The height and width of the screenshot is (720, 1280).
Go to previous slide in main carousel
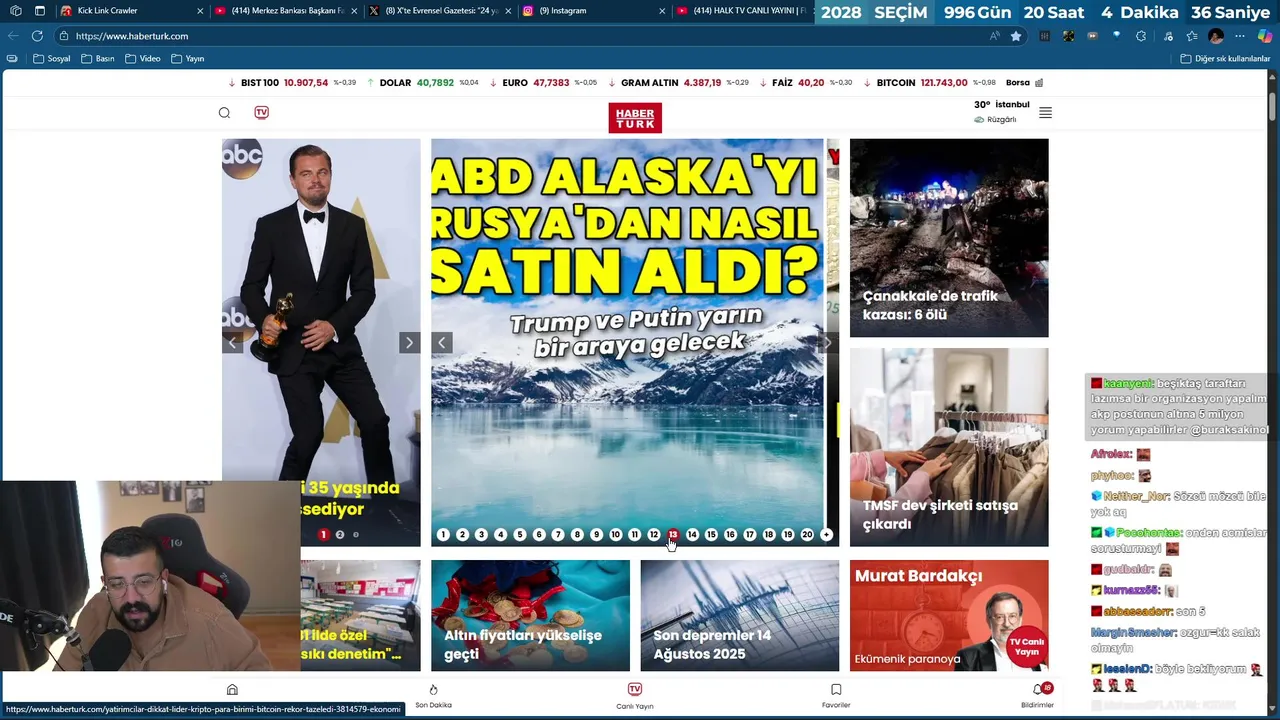[442, 342]
